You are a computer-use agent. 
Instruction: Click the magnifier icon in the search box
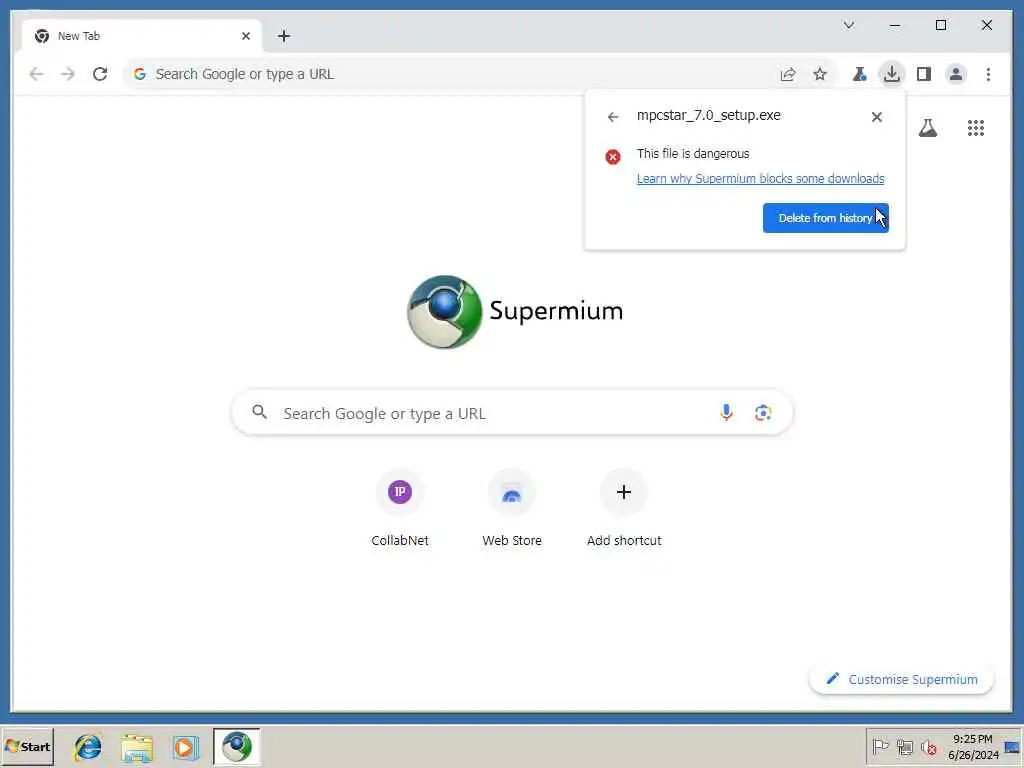coord(259,412)
